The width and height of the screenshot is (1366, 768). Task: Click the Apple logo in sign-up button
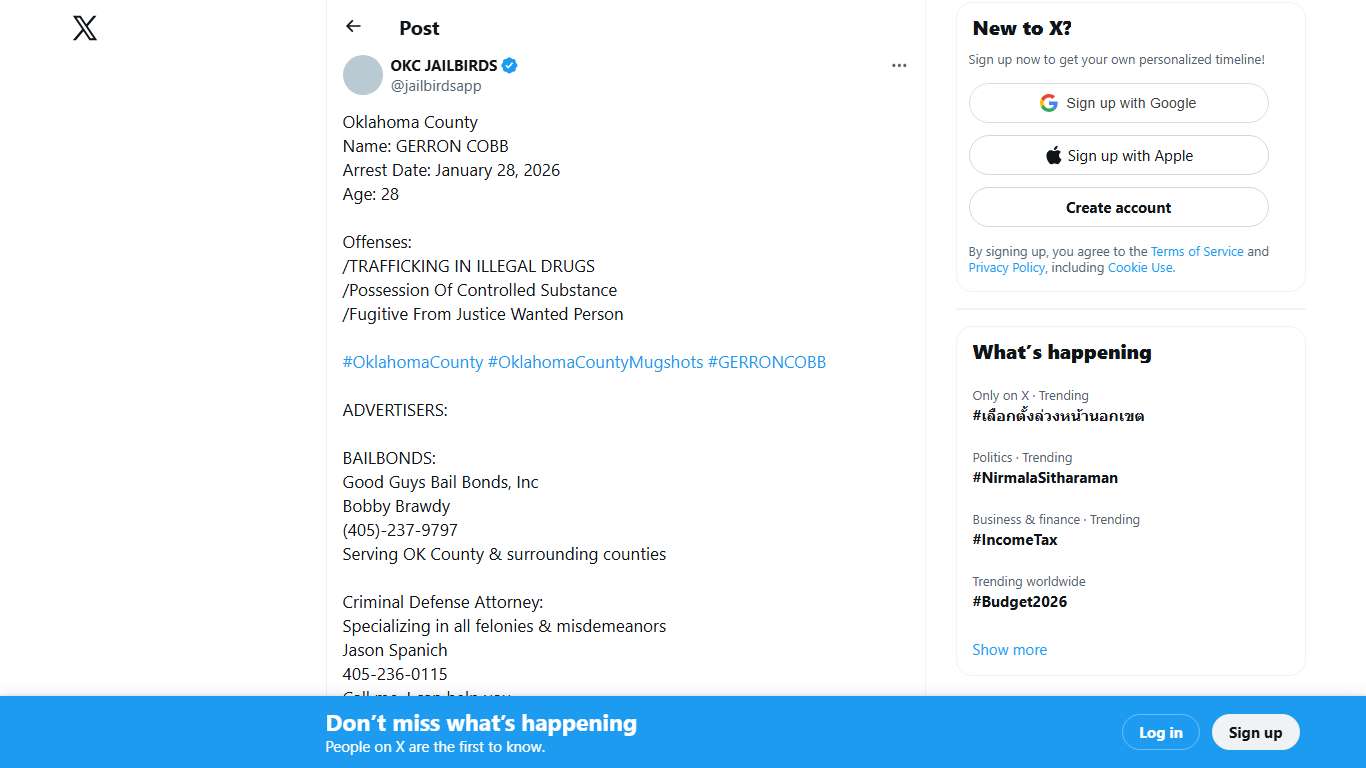1054,156
